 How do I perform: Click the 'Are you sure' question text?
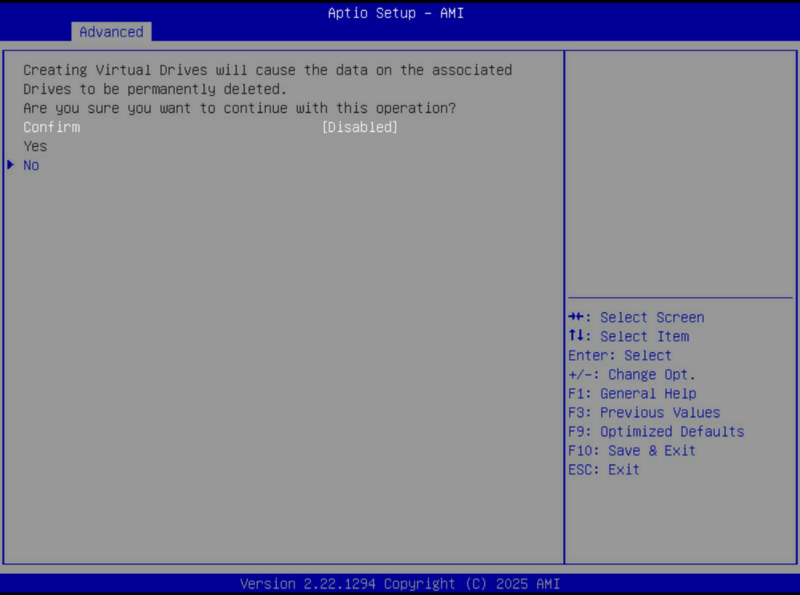pyautogui.click(x=239, y=108)
